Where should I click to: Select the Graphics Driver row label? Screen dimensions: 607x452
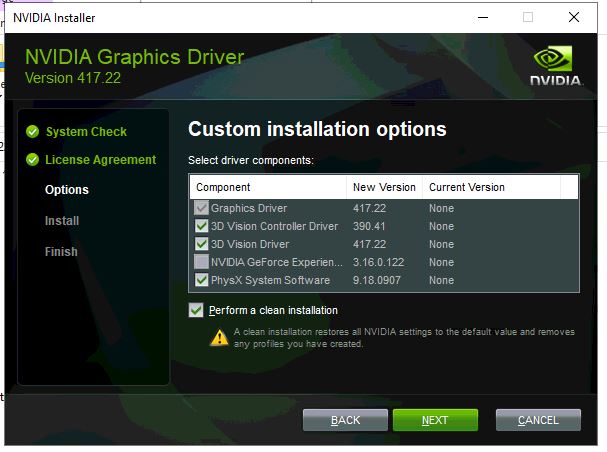tap(249, 208)
